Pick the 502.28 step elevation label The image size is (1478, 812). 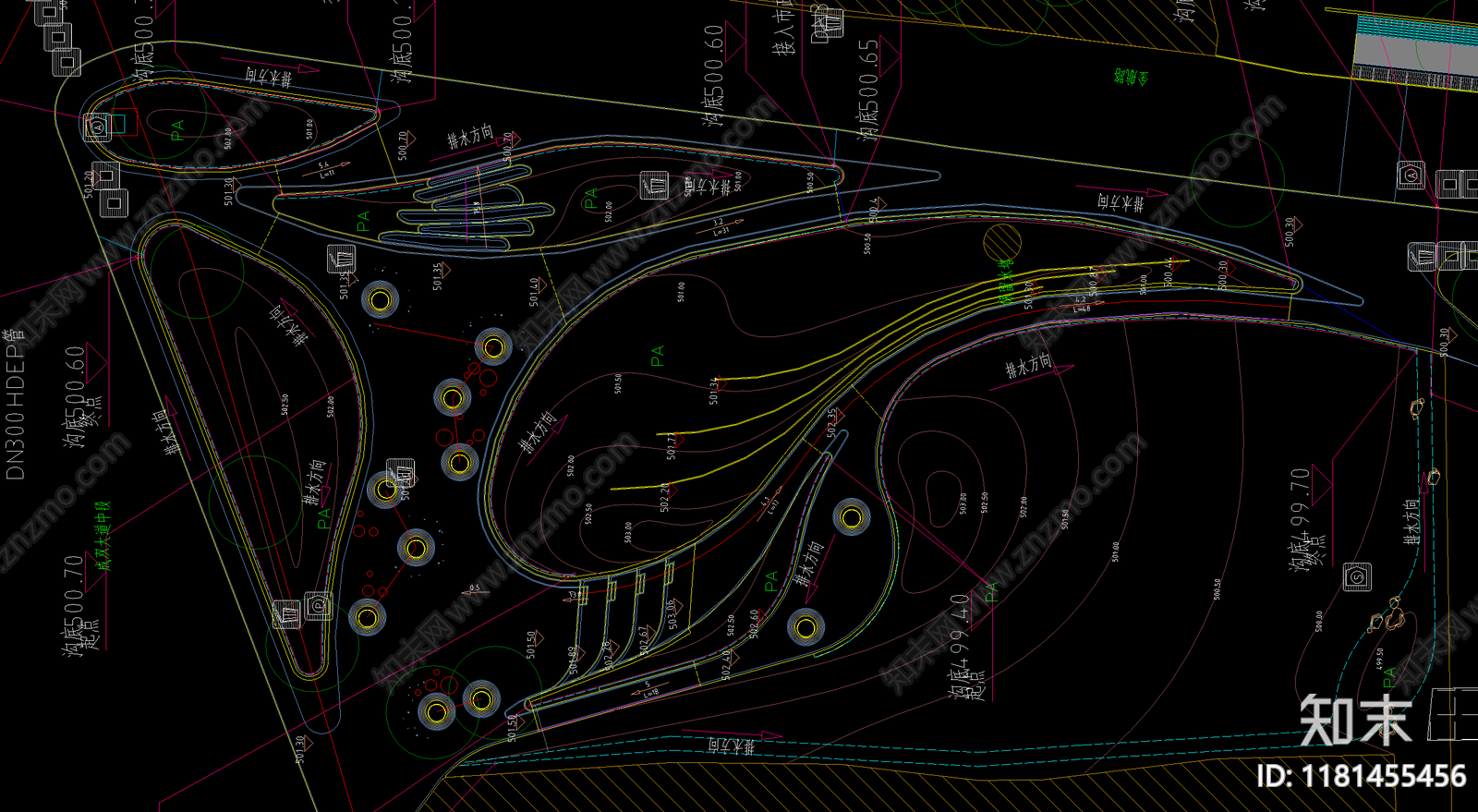[x=607, y=655]
